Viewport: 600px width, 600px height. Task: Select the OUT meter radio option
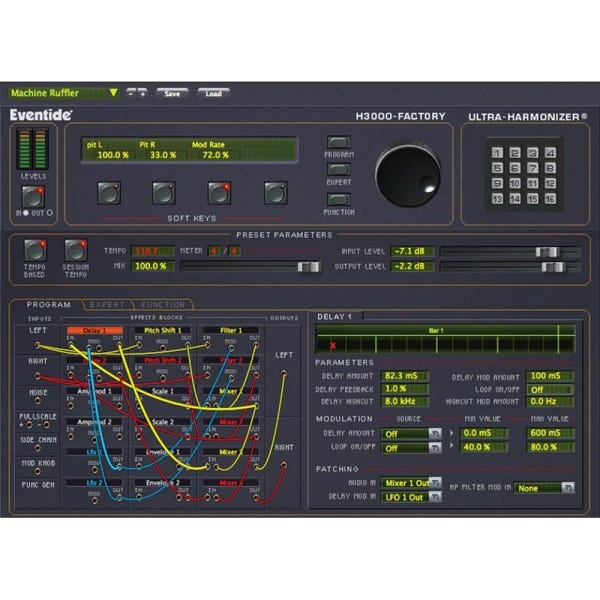tap(50, 213)
